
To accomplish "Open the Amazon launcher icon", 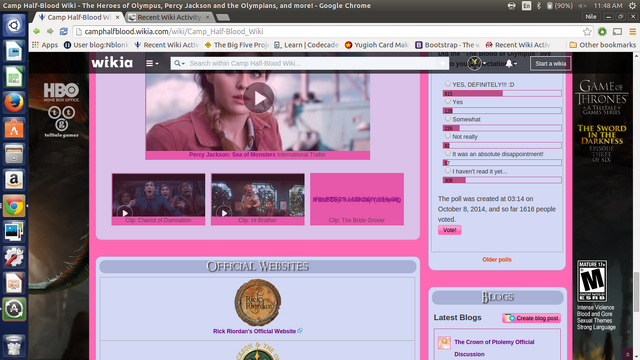I will pos(14,180).
